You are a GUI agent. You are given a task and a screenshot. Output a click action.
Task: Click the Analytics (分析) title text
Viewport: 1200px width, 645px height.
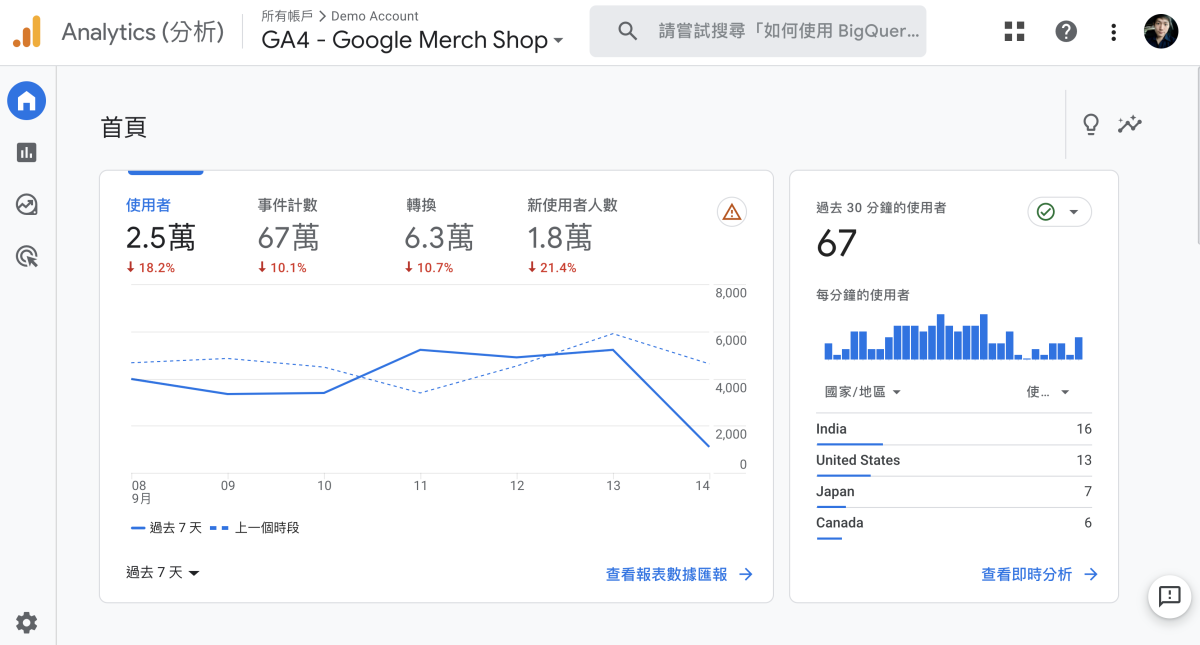[x=143, y=32]
